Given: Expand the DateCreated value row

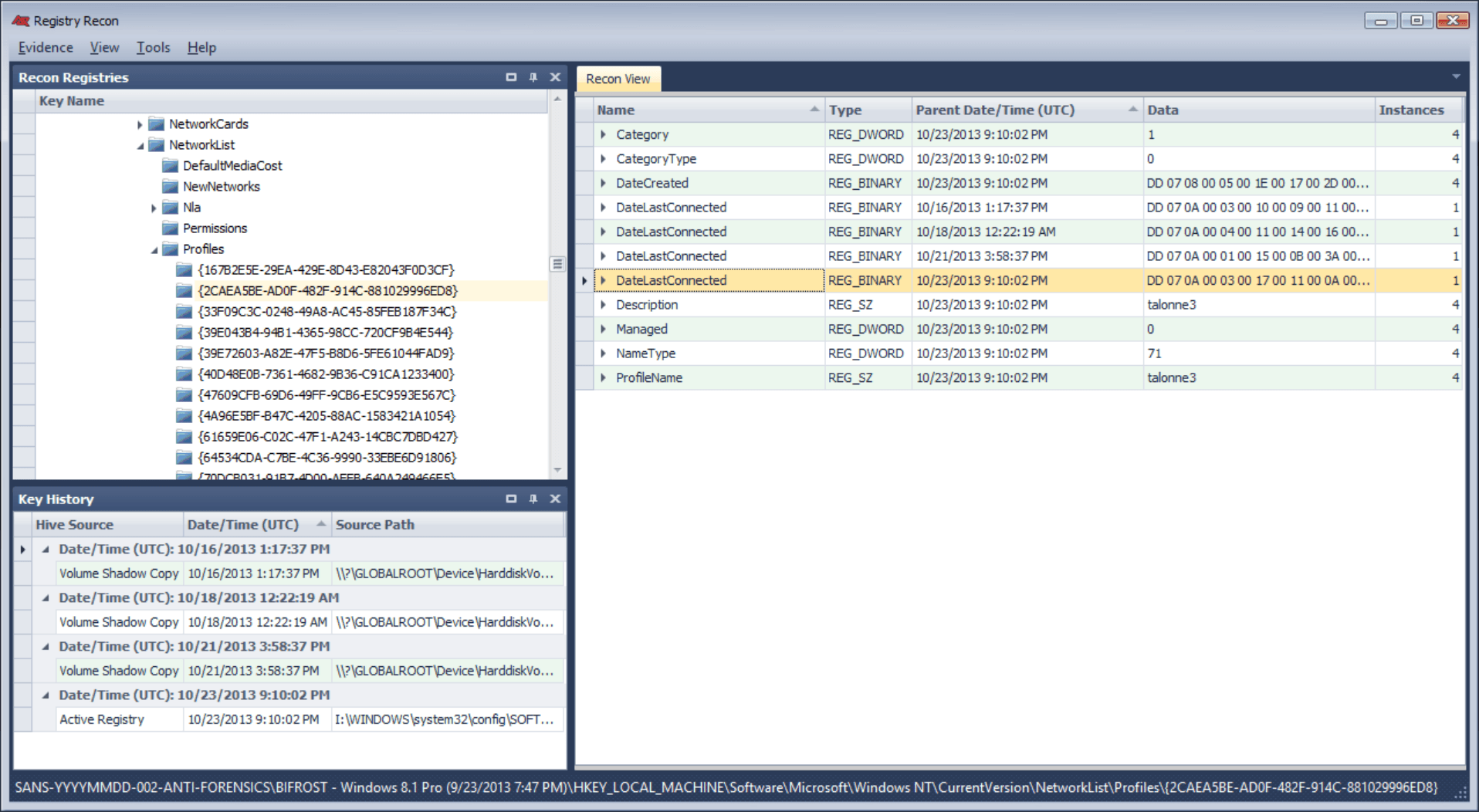Looking at the screenshot, I should point(604,183).
